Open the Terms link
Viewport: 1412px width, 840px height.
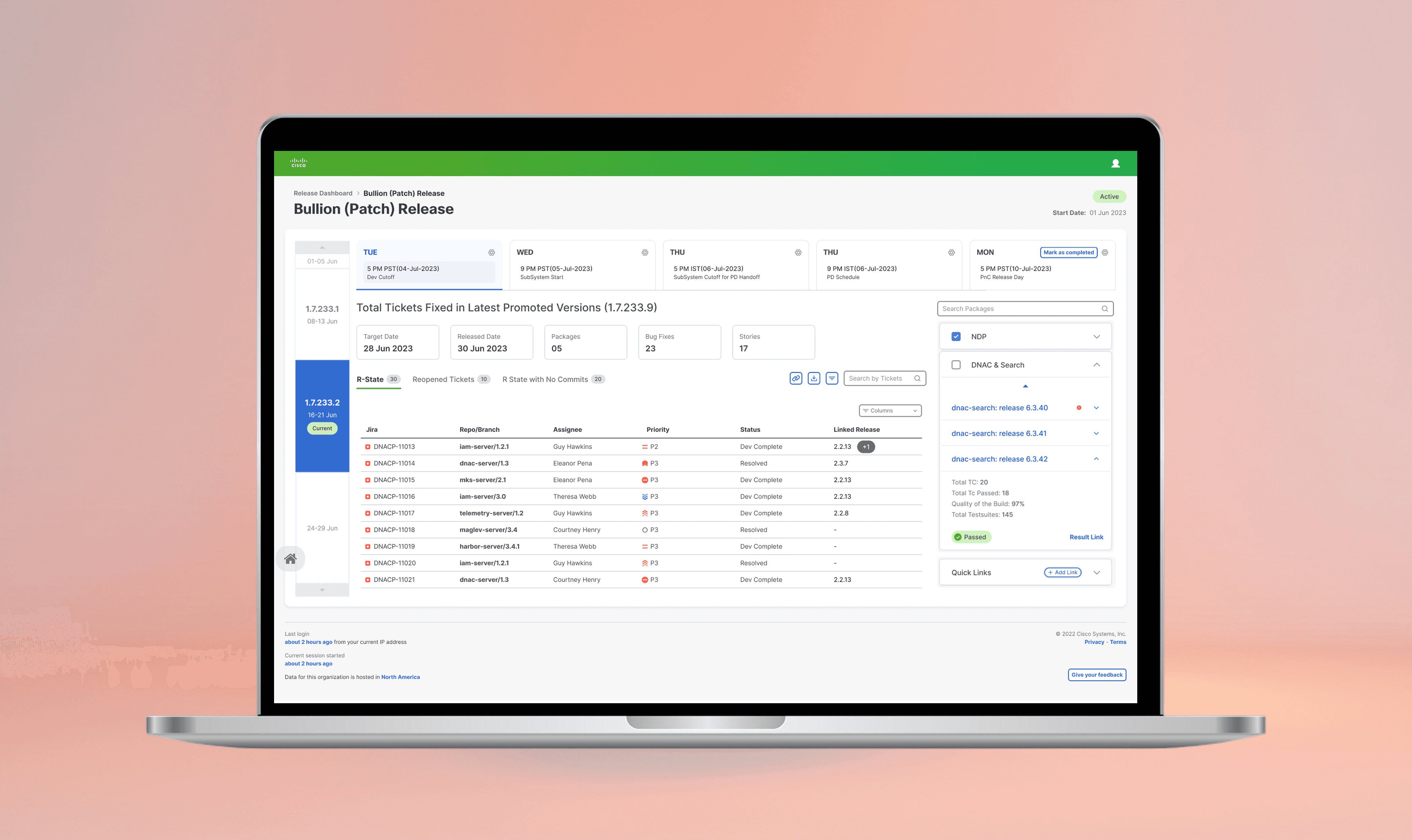coord(1118,642)
